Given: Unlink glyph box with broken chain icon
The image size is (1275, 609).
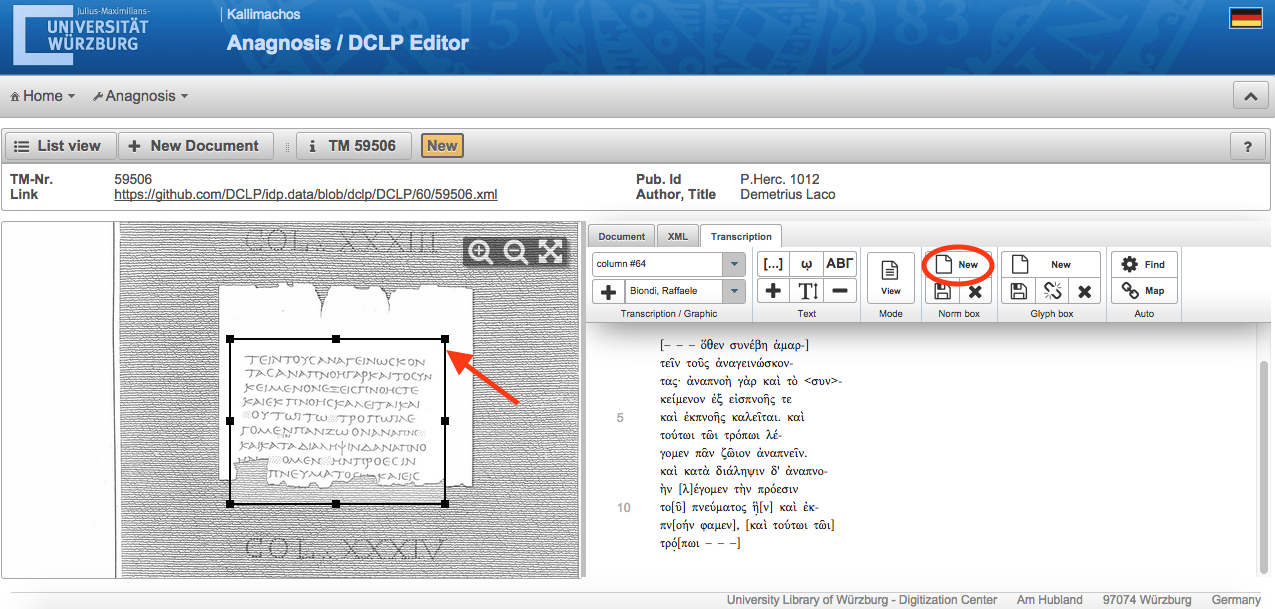Looking at the screenshot, I should [1051, 292].
